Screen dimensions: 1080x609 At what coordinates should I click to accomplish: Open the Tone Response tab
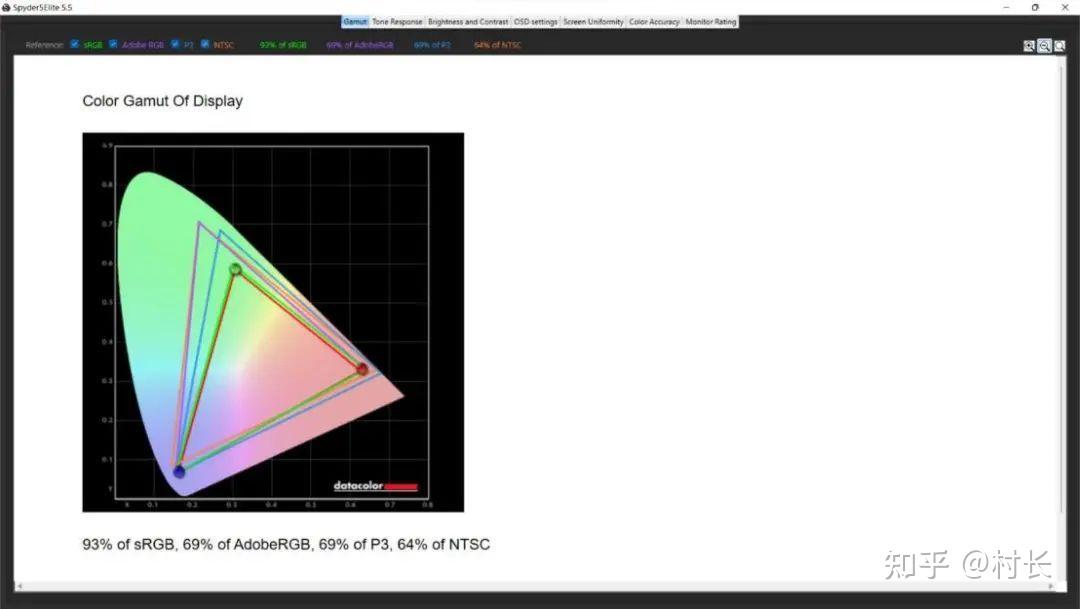397,22
